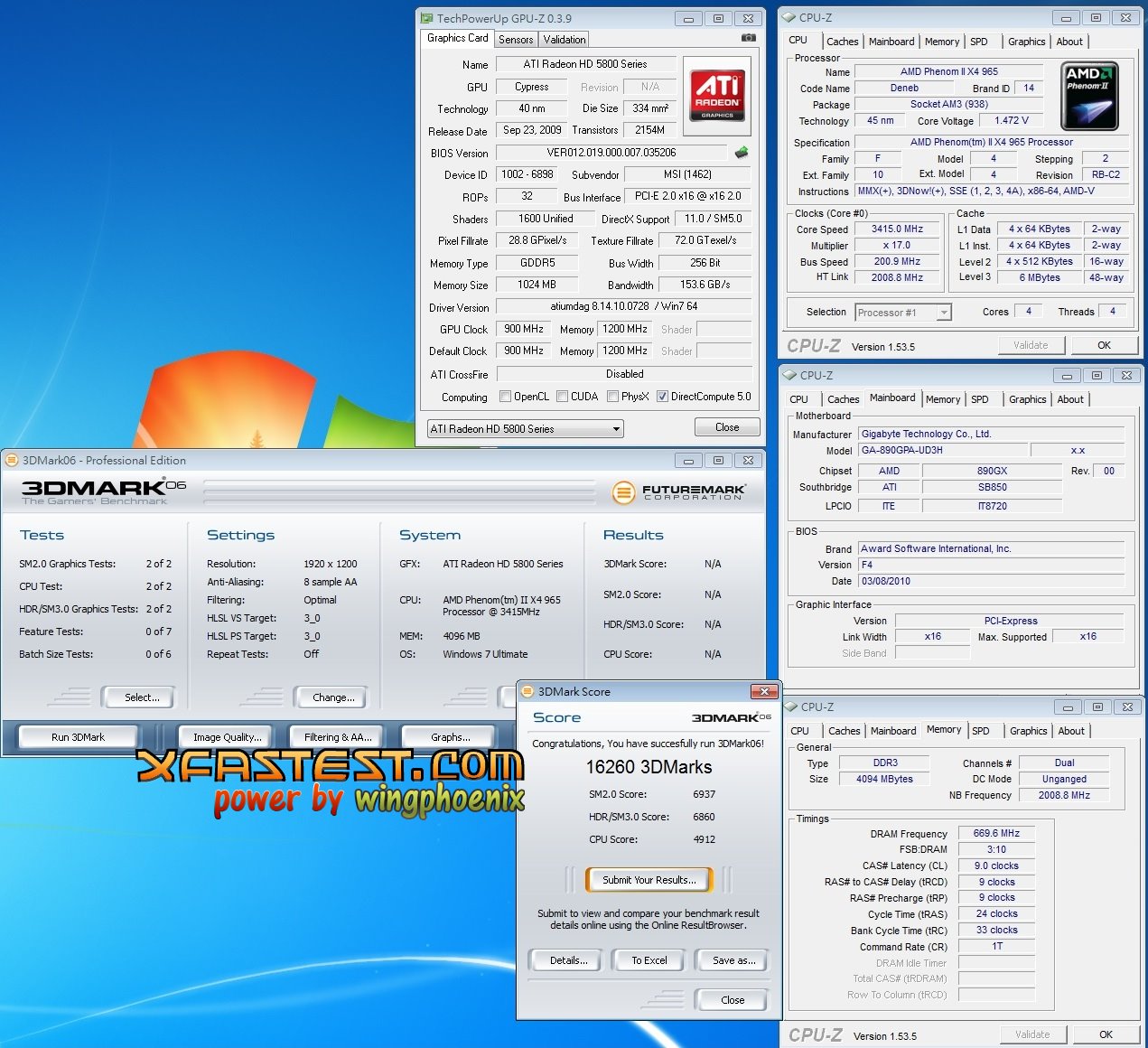This screenshot has width=1148, height=1048.
Task: Click the AMD Phenom II processor logo
Action: (x=1088, y=96)
